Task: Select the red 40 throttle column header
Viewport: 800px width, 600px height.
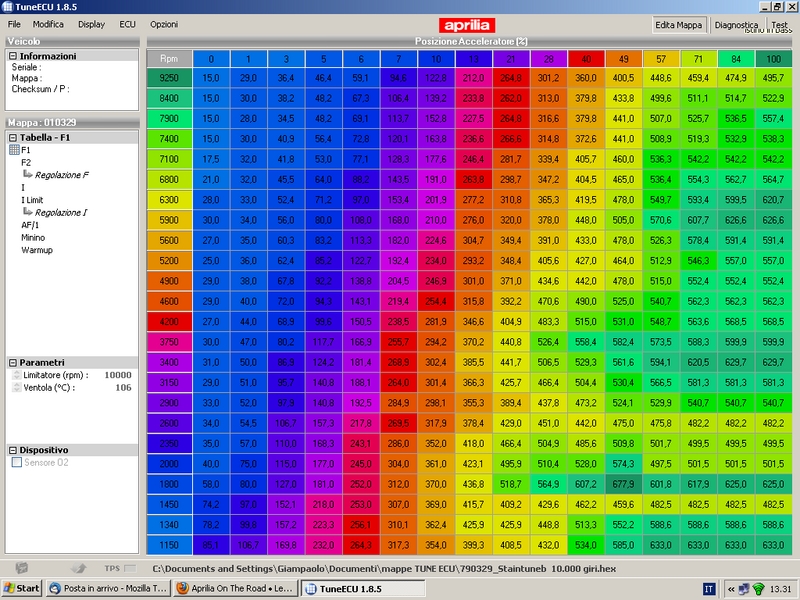Action: (586, 59)
